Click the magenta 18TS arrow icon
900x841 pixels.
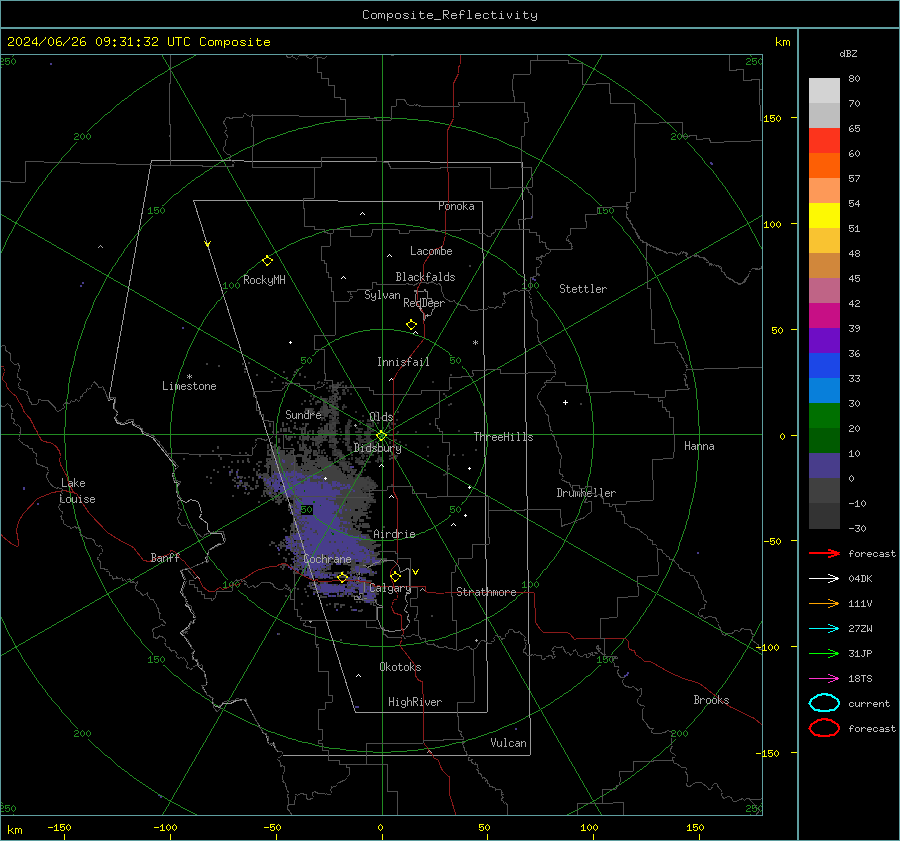coord(824,679)
